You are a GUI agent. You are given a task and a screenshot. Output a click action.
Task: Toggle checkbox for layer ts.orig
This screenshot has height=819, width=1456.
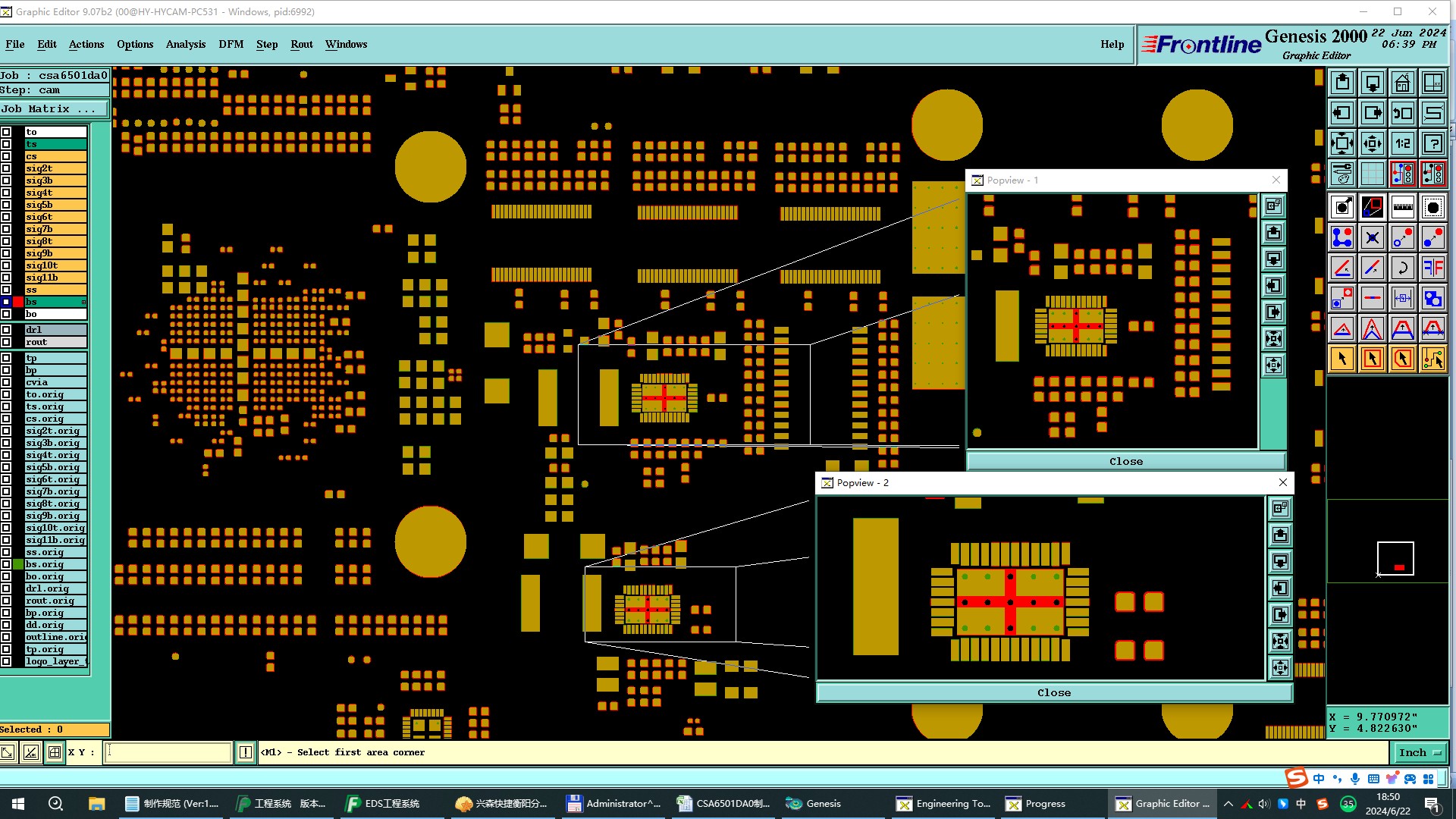click(x=6, y=406)
